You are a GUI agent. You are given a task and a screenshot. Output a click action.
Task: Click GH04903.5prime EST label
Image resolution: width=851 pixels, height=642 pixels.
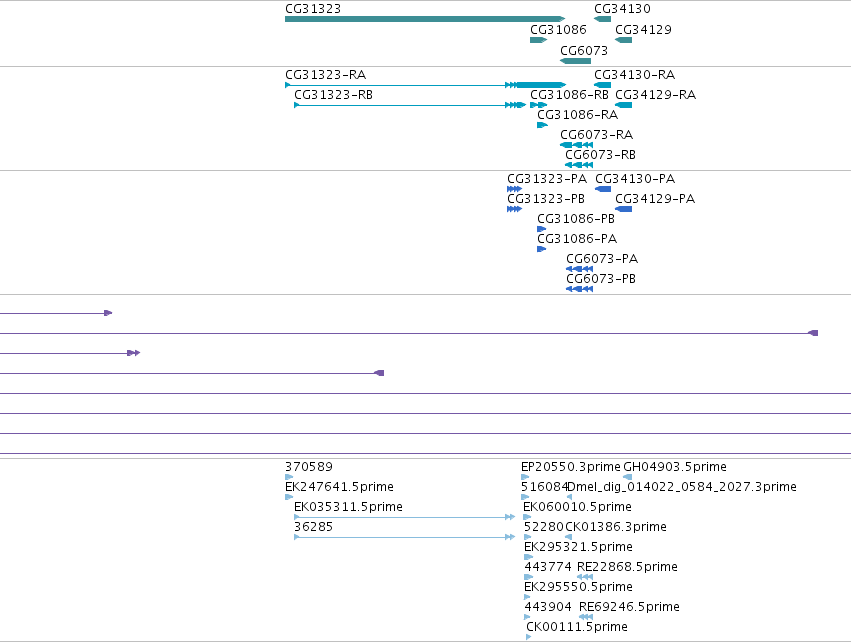click(x=675, y=467)
